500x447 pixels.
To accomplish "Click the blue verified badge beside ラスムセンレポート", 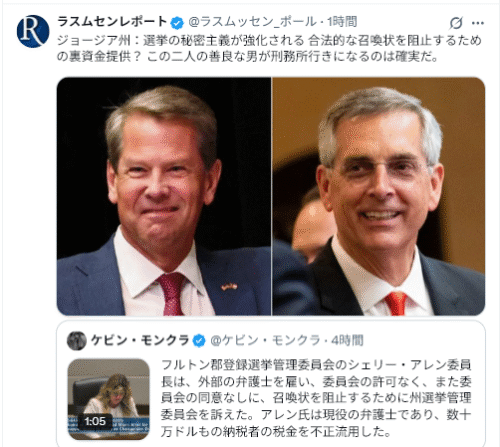I will pyautogui.click(x=177, y=23).
